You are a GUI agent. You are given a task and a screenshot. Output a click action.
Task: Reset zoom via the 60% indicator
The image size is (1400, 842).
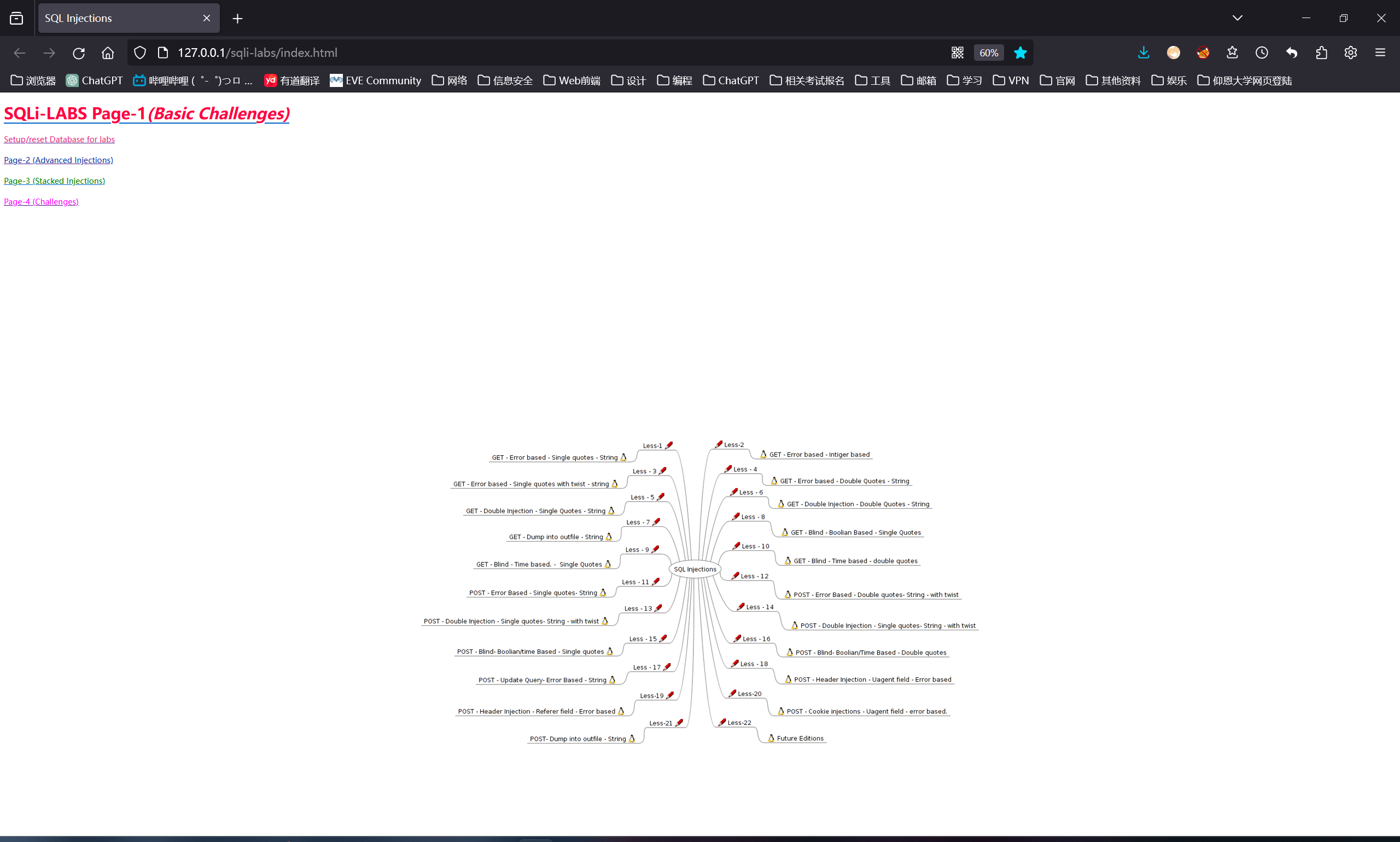(x=989, y=53)
